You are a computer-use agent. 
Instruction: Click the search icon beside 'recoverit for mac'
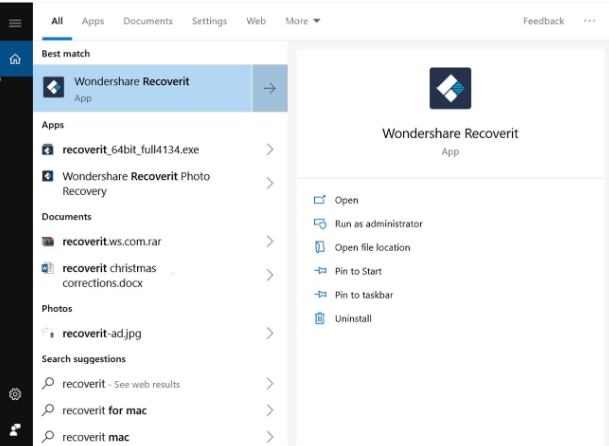(48, 410)
